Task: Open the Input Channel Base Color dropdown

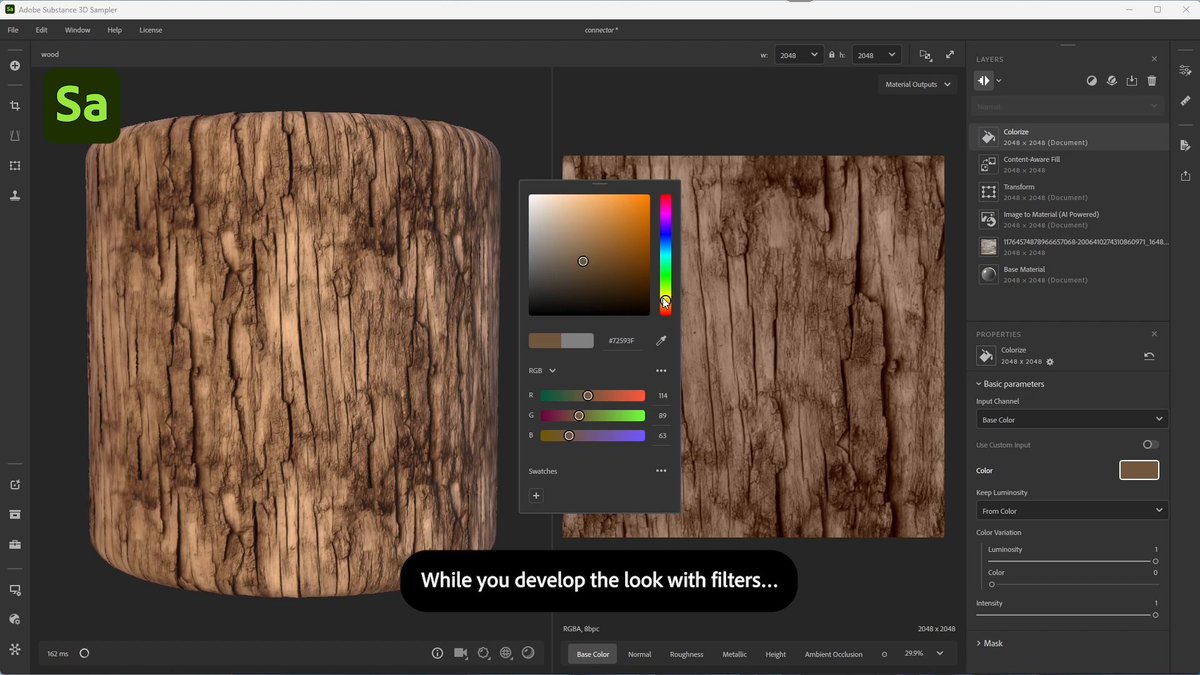Action: coord(1071,420)
